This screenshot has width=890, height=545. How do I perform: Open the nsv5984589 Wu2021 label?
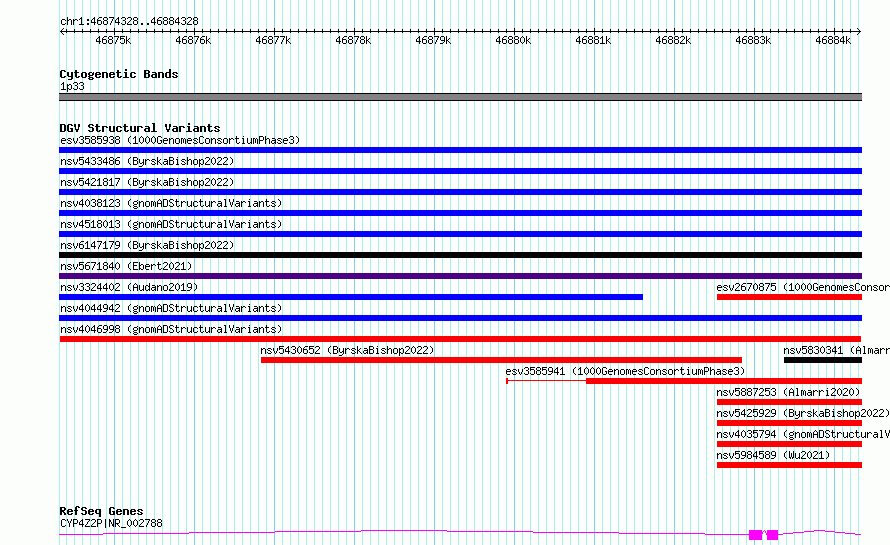tap(773, 455)
